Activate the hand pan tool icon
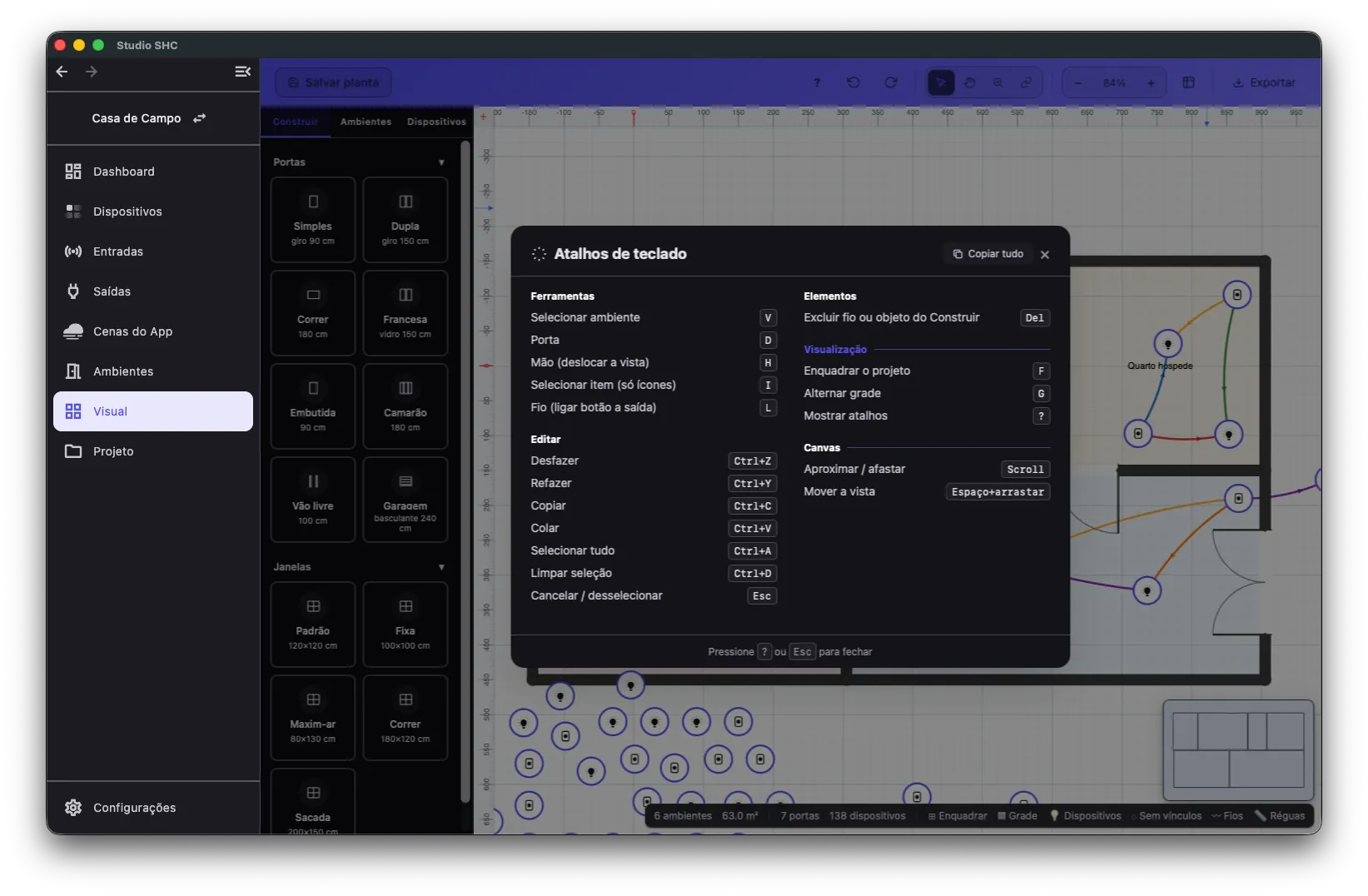Image resolution: width=1368 pixels, height=896 pixels. coord(969,82)
